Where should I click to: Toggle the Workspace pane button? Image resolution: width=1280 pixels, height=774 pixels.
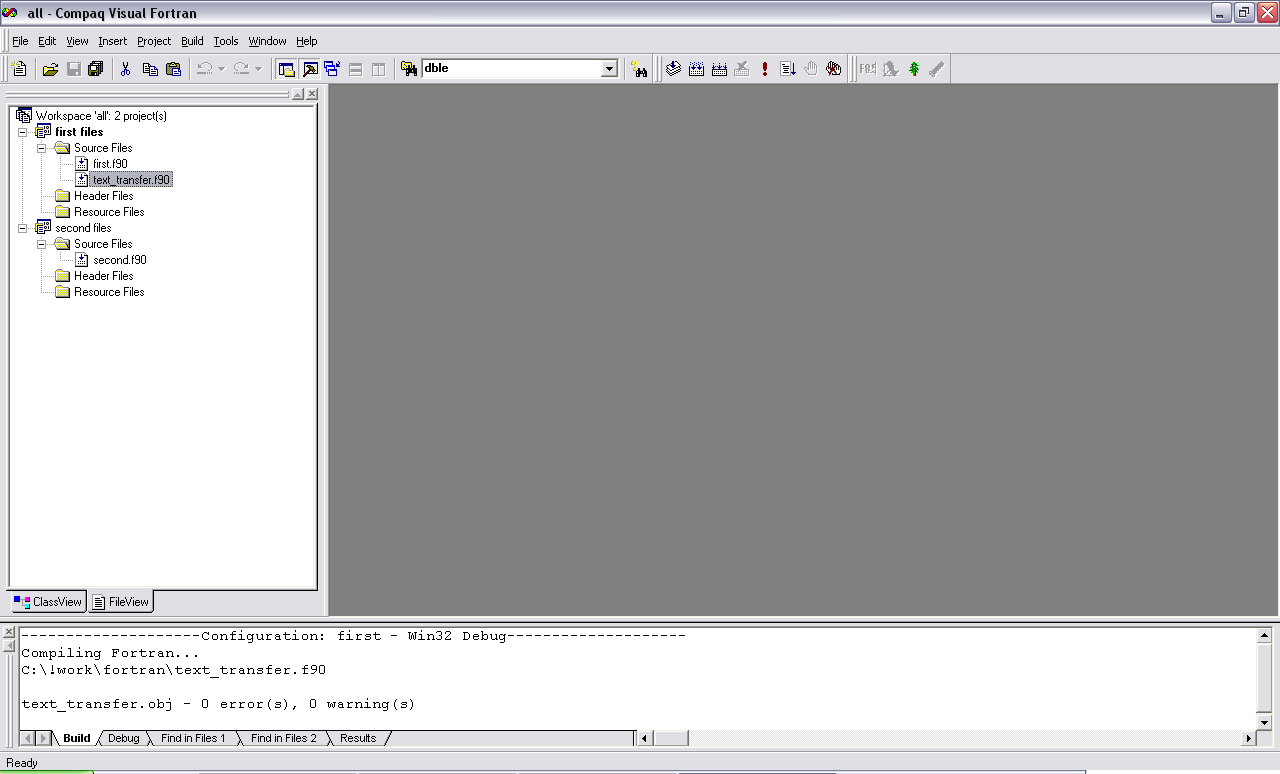286,69
